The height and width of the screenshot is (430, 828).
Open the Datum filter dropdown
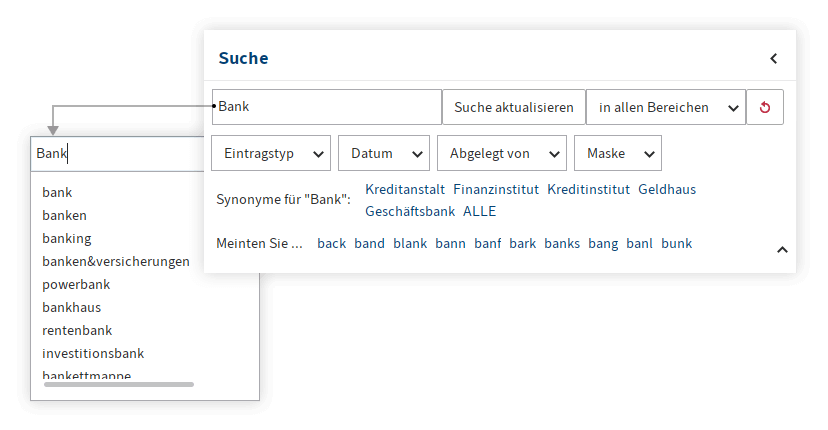(384, 153)
